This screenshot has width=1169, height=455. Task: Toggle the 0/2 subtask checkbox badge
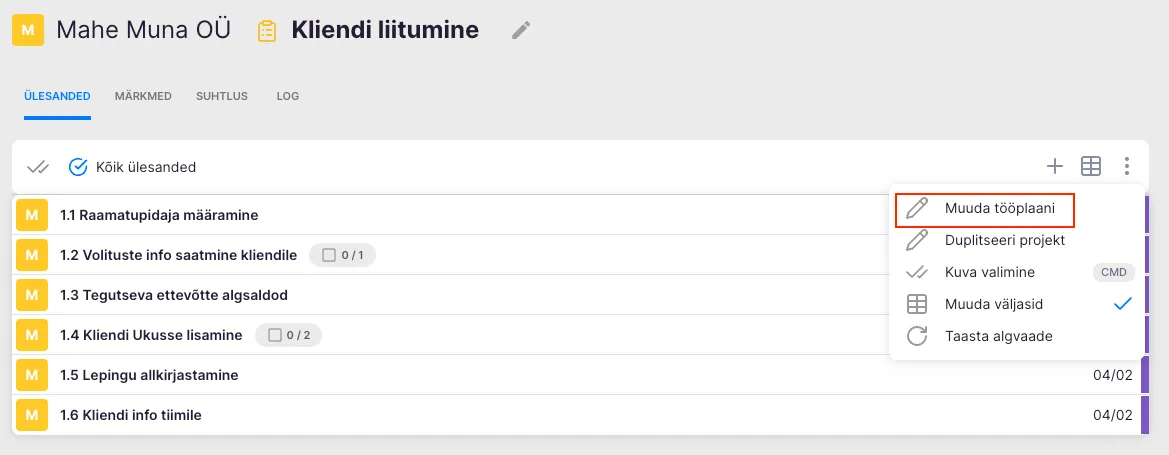click(288, 335)
